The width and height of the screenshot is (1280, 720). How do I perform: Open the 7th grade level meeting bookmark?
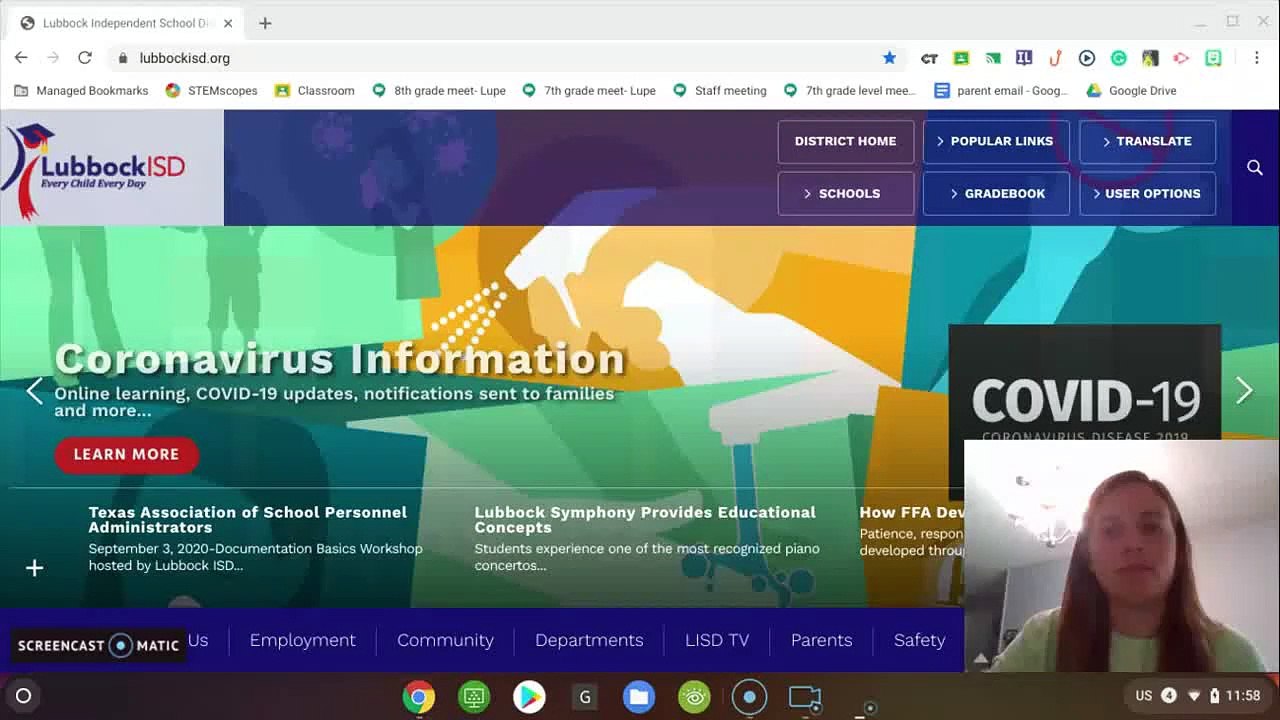point(849,90)
